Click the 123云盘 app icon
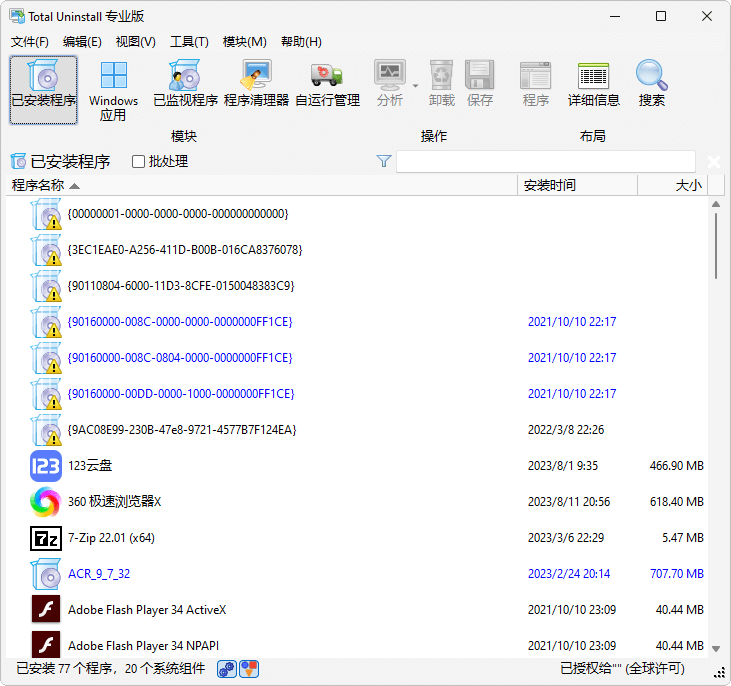731x686 pixels. [46, 466]
